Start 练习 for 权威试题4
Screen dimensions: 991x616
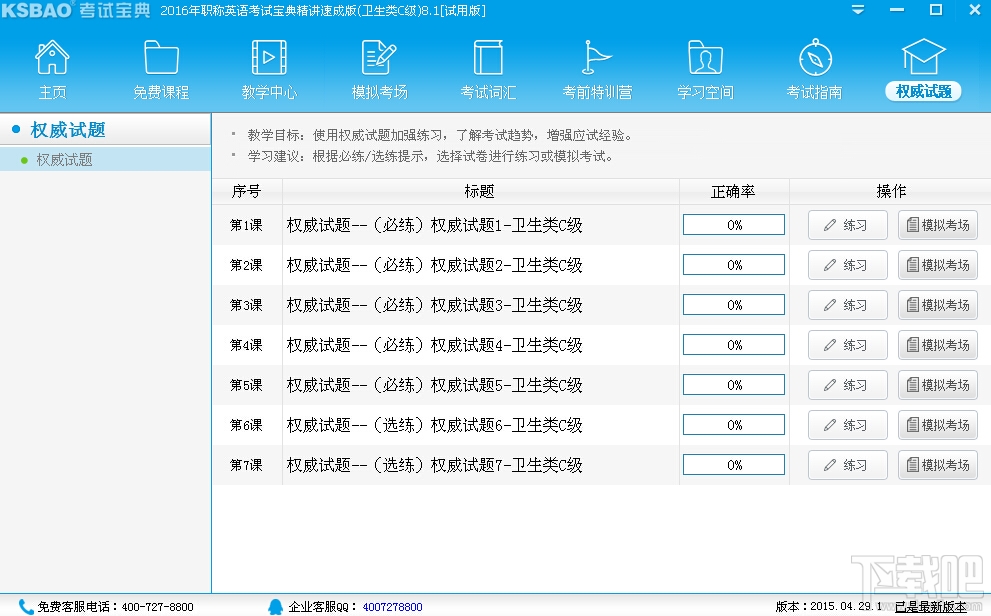coord(848,345)
